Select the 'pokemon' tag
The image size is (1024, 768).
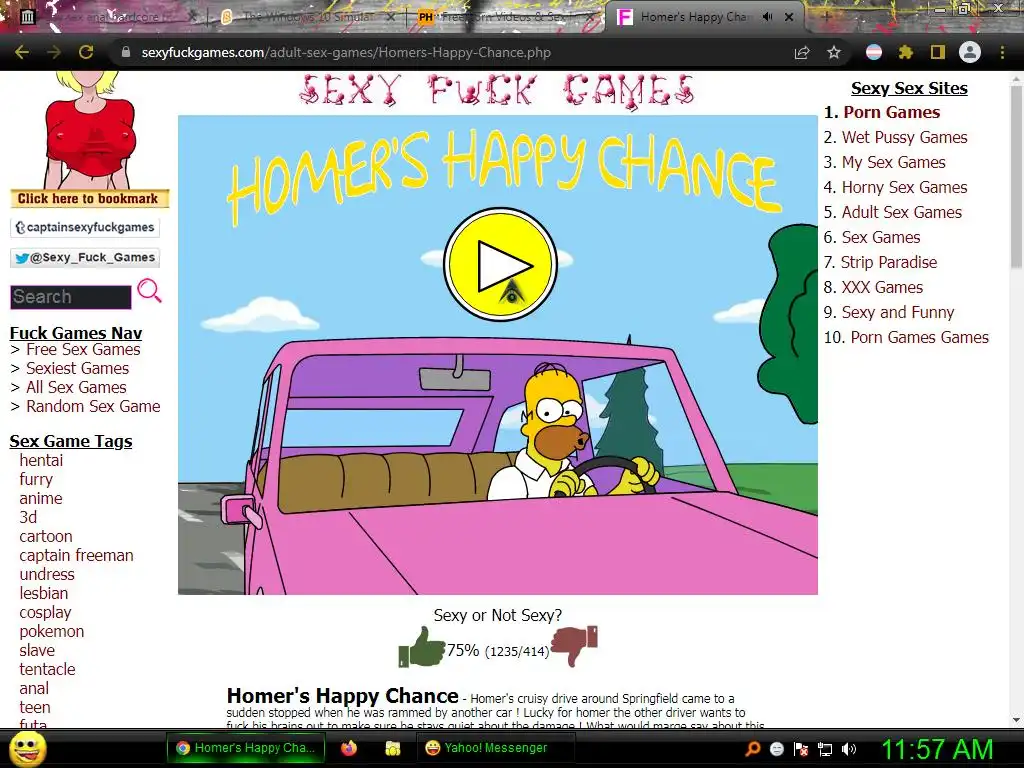point(52,632)
